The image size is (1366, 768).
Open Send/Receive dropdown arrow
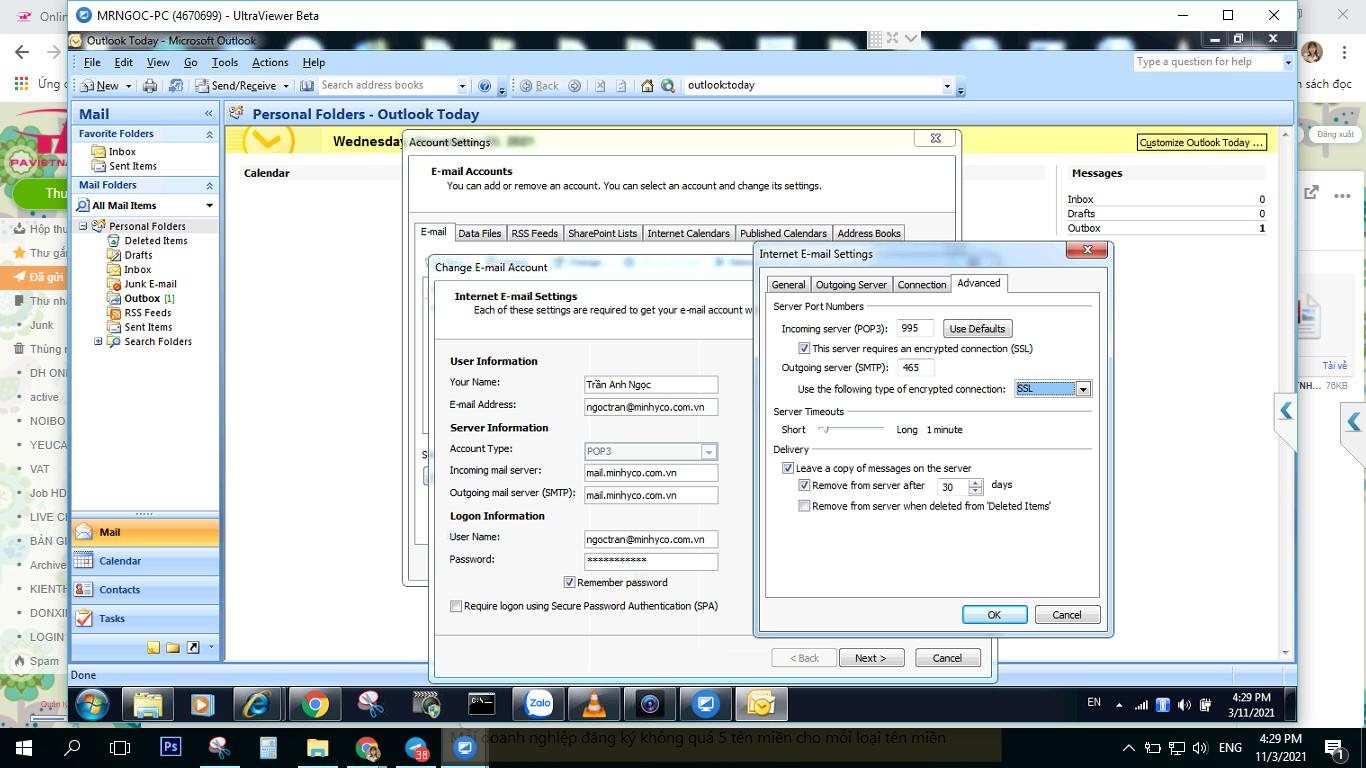[x=285, y=86]
